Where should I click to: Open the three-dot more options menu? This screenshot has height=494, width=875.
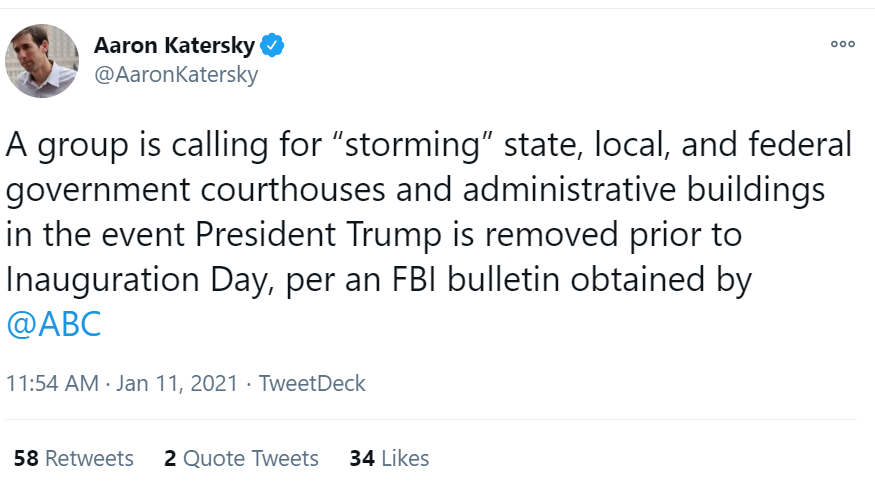(843, 44)
